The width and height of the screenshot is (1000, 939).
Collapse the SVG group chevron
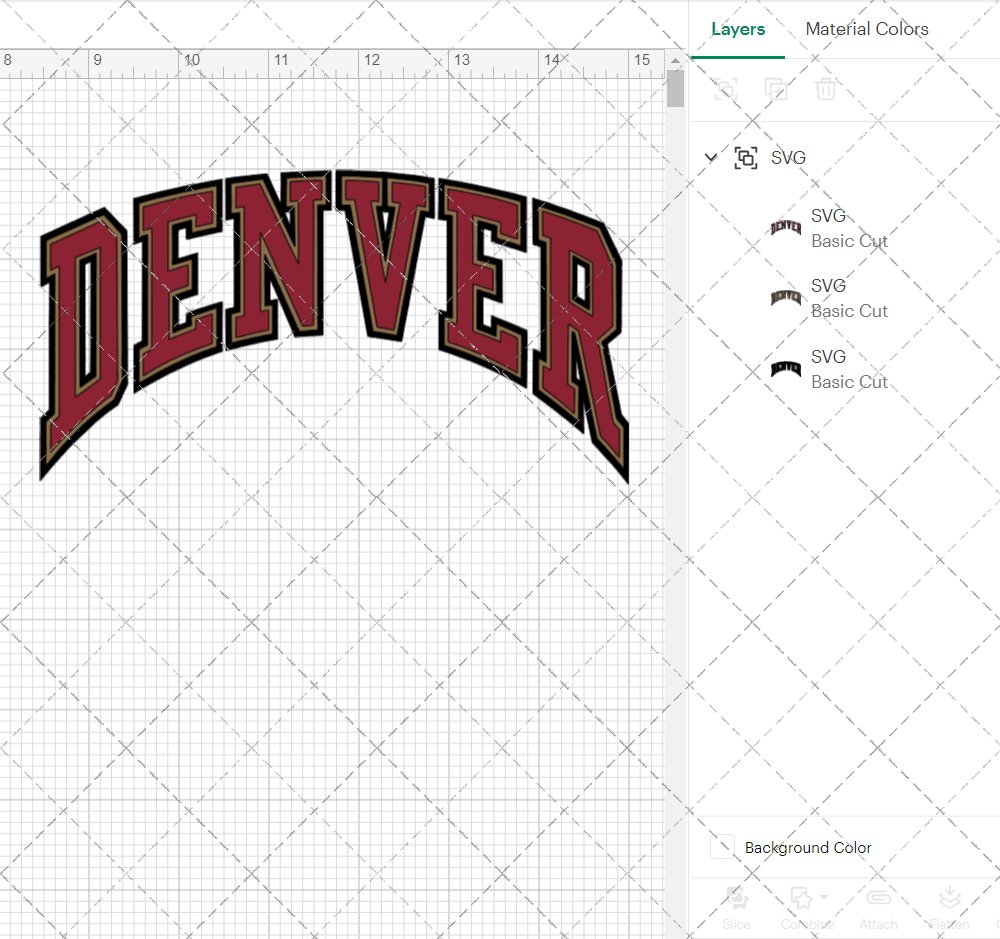710,157
